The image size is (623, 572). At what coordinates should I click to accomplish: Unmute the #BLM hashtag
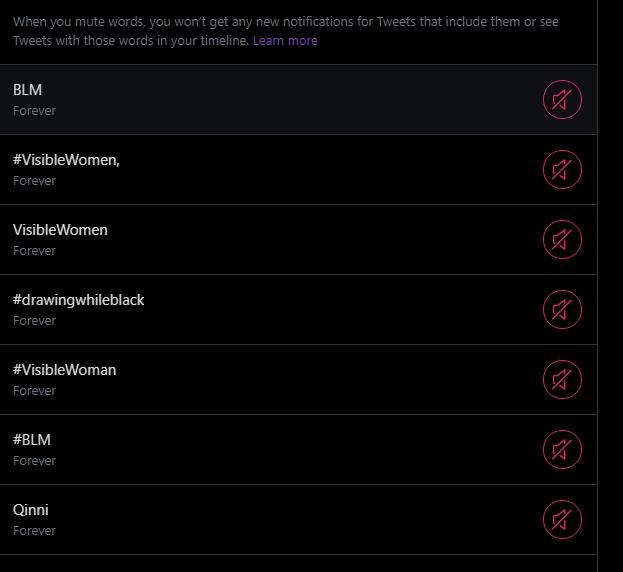point(562,449)
